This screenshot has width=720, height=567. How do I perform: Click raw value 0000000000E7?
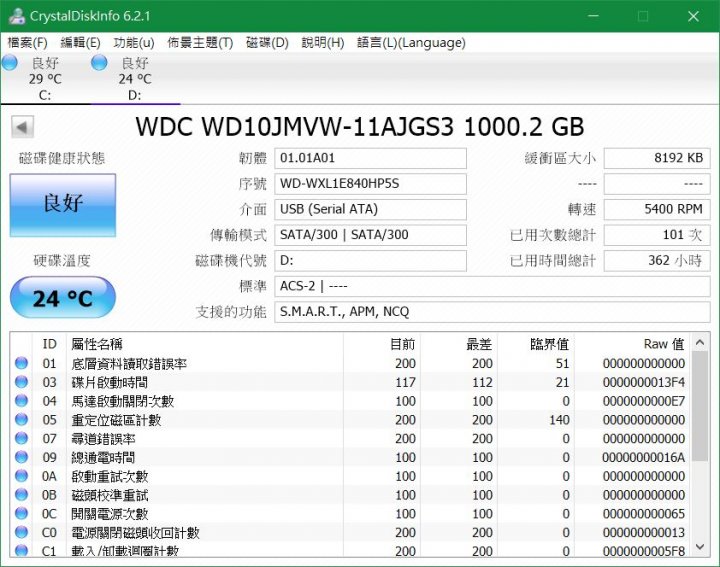(x=644, y=401)
